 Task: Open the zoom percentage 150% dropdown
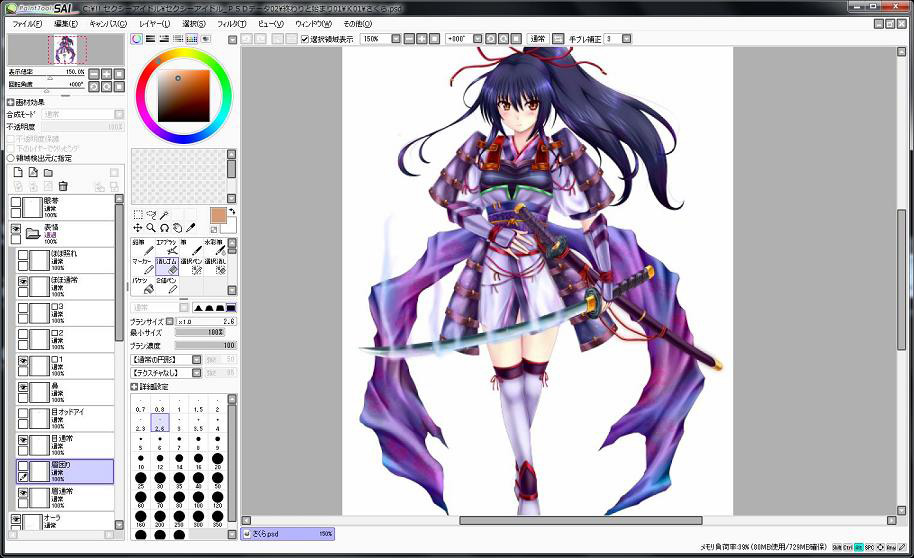click(x=396, y=39)
